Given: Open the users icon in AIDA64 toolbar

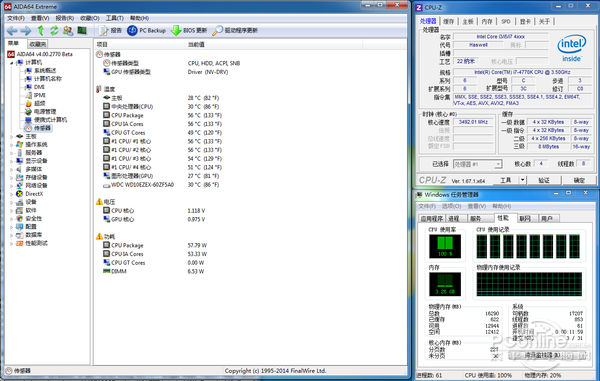Looking at the screenshot, I should tap(68, 30).
